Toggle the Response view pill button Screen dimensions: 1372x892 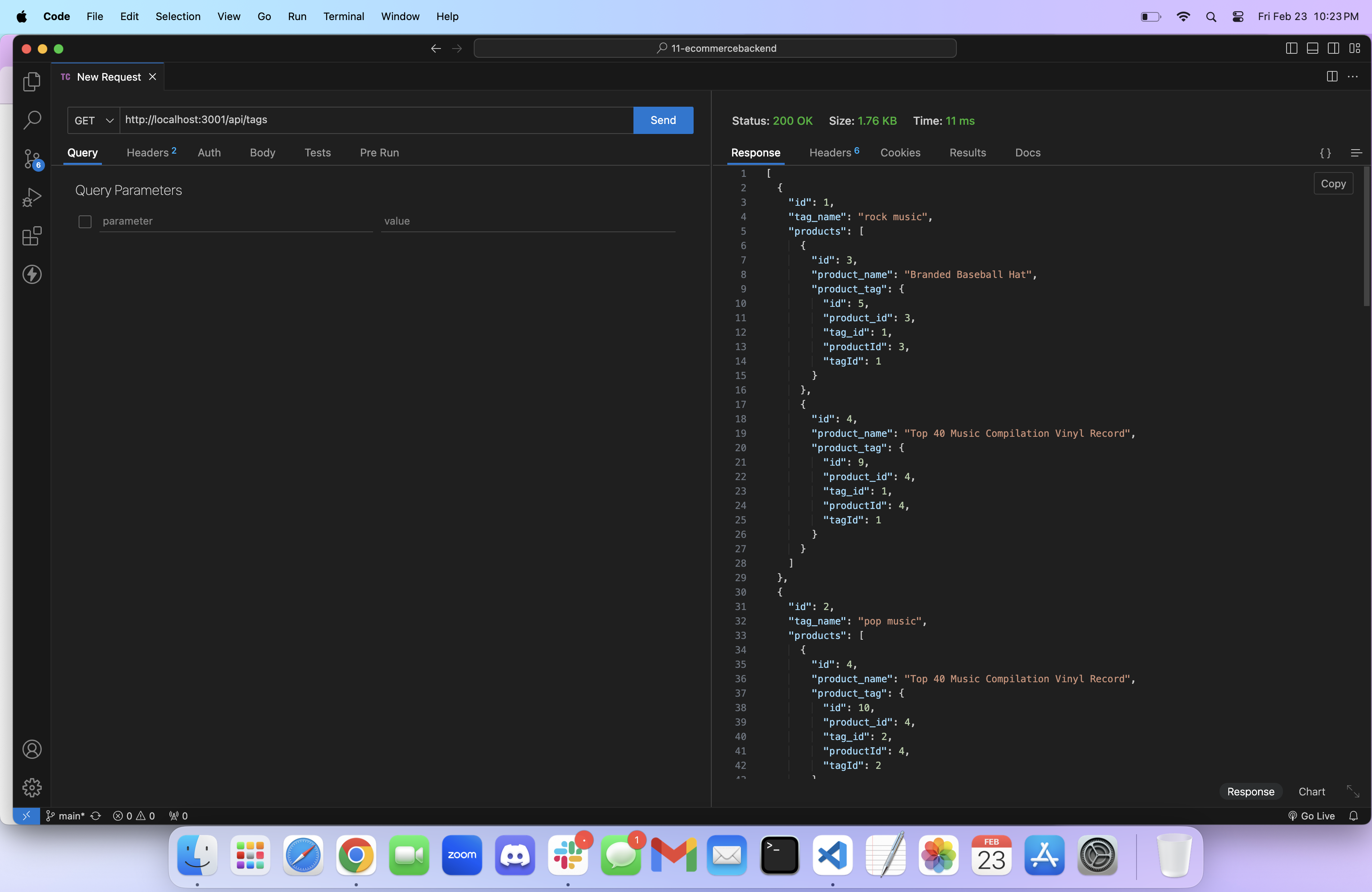point(1250,792)
